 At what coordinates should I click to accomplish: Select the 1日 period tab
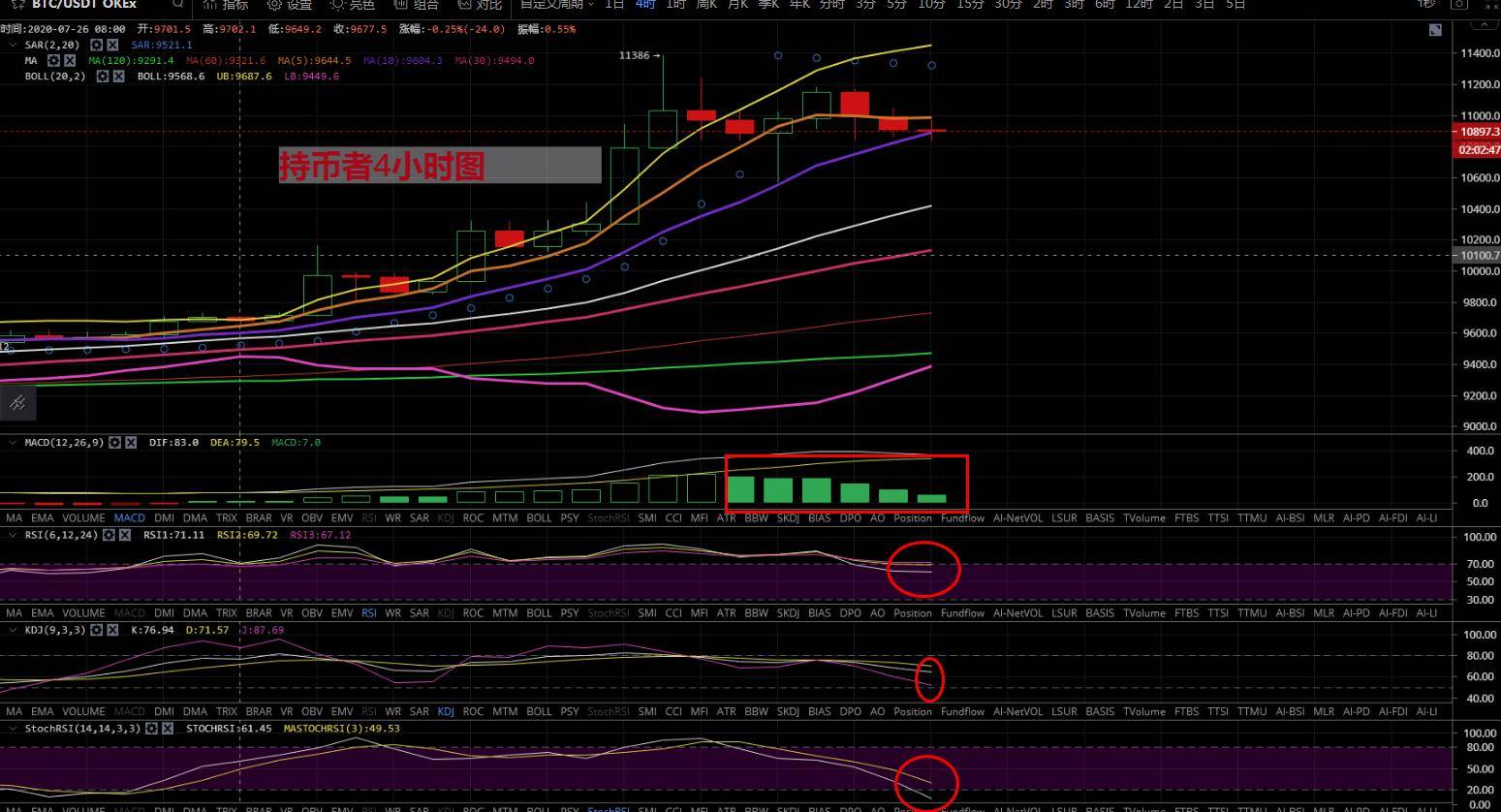coord(614,4)
